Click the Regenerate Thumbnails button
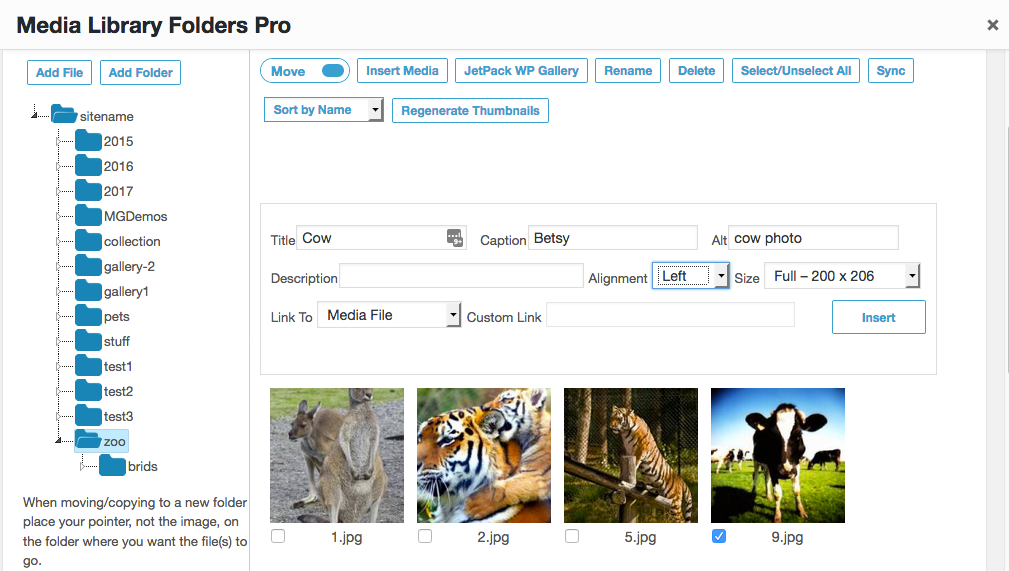1009x571 pixels. pyautogui.click(x=470, y=110)
